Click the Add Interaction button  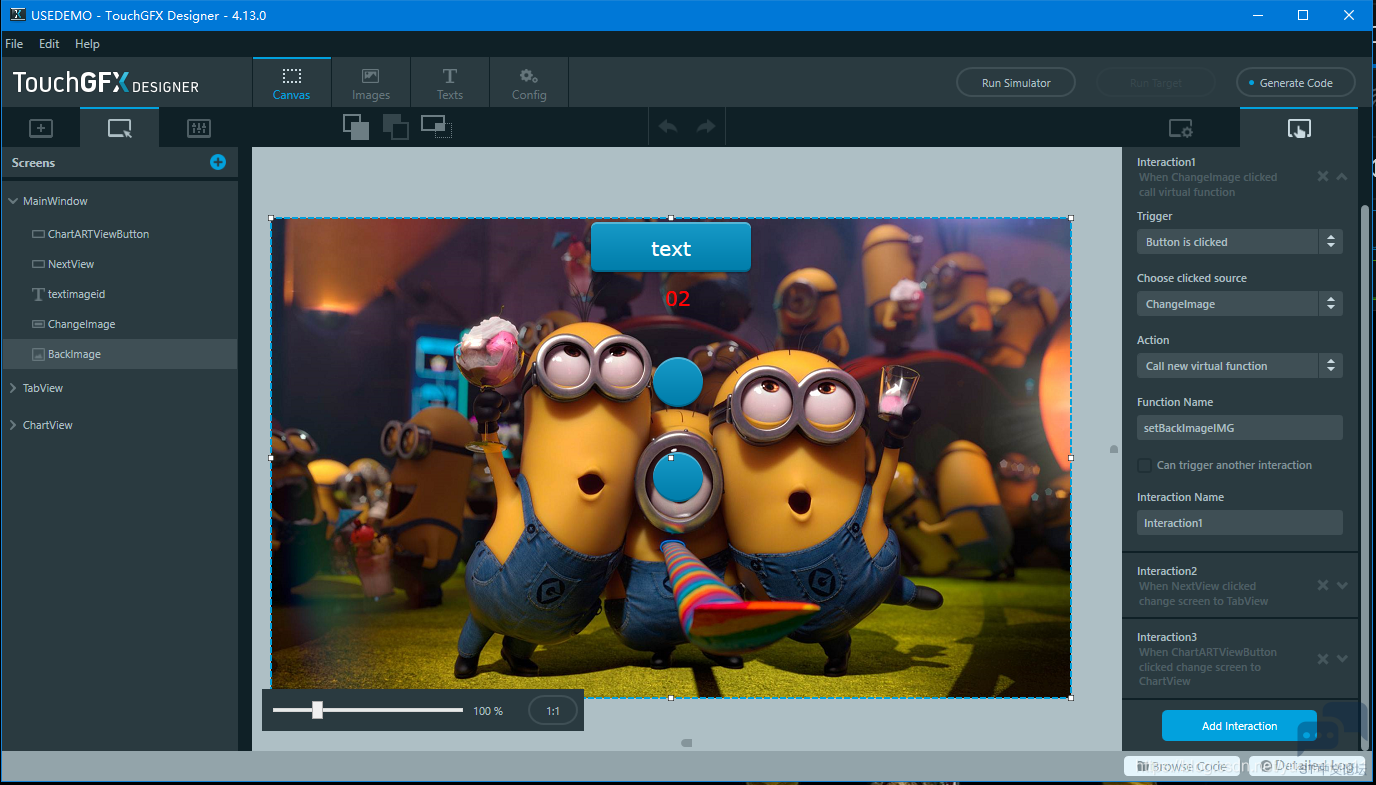(x=1239, y=726)
